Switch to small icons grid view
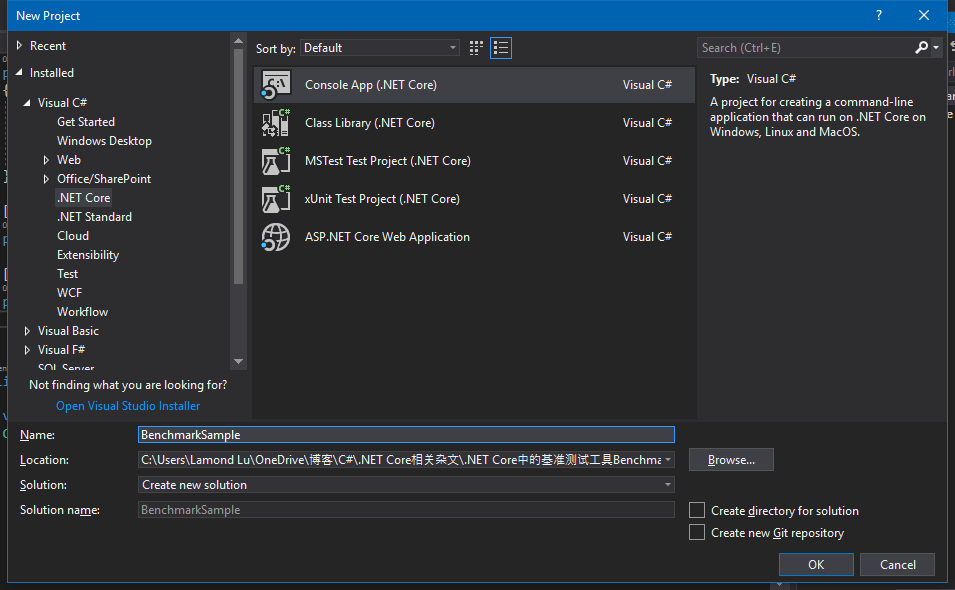This screenshot has height=590, width=955. pos(476,48)
